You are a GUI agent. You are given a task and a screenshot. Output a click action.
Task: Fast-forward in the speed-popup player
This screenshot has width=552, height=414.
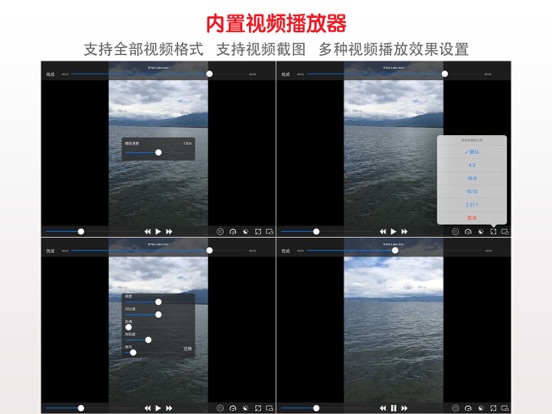(x=169, y=232)
